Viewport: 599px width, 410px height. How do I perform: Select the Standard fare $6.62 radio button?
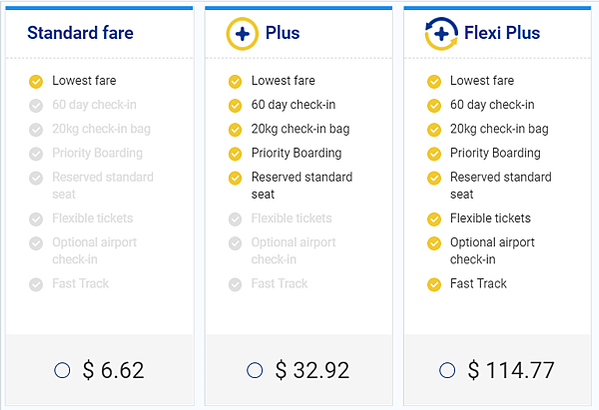tap(62, 370)
